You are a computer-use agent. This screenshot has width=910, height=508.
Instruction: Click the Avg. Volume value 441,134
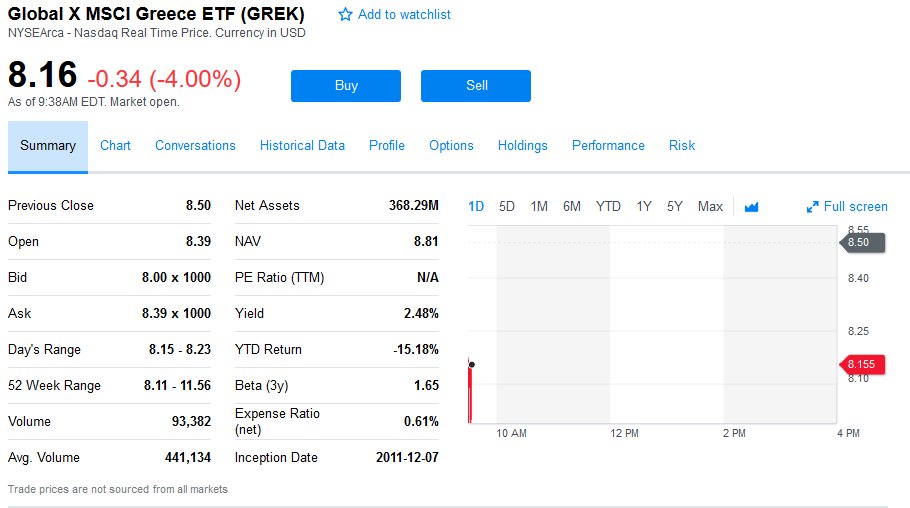pyautogui.click(x=187, y=457)
